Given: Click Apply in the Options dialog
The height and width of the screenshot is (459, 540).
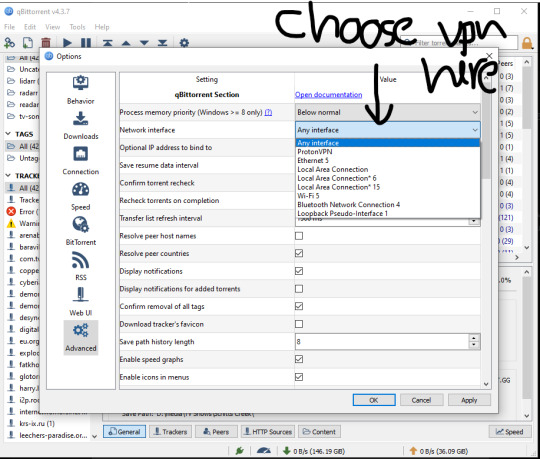Looking at the screenshot, I should point(469,400).
